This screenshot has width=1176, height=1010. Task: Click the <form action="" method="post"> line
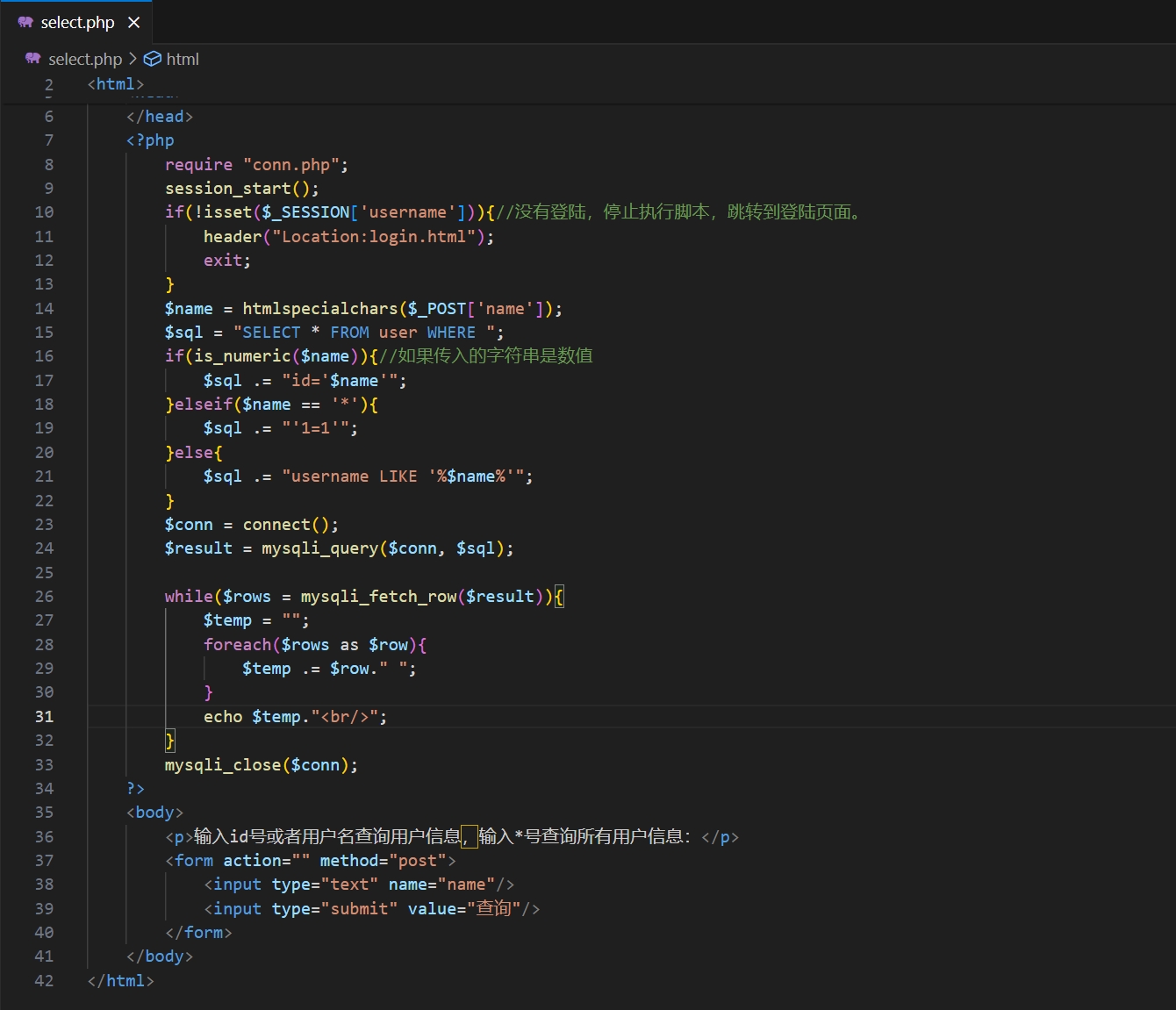click(x=311, y=861)
